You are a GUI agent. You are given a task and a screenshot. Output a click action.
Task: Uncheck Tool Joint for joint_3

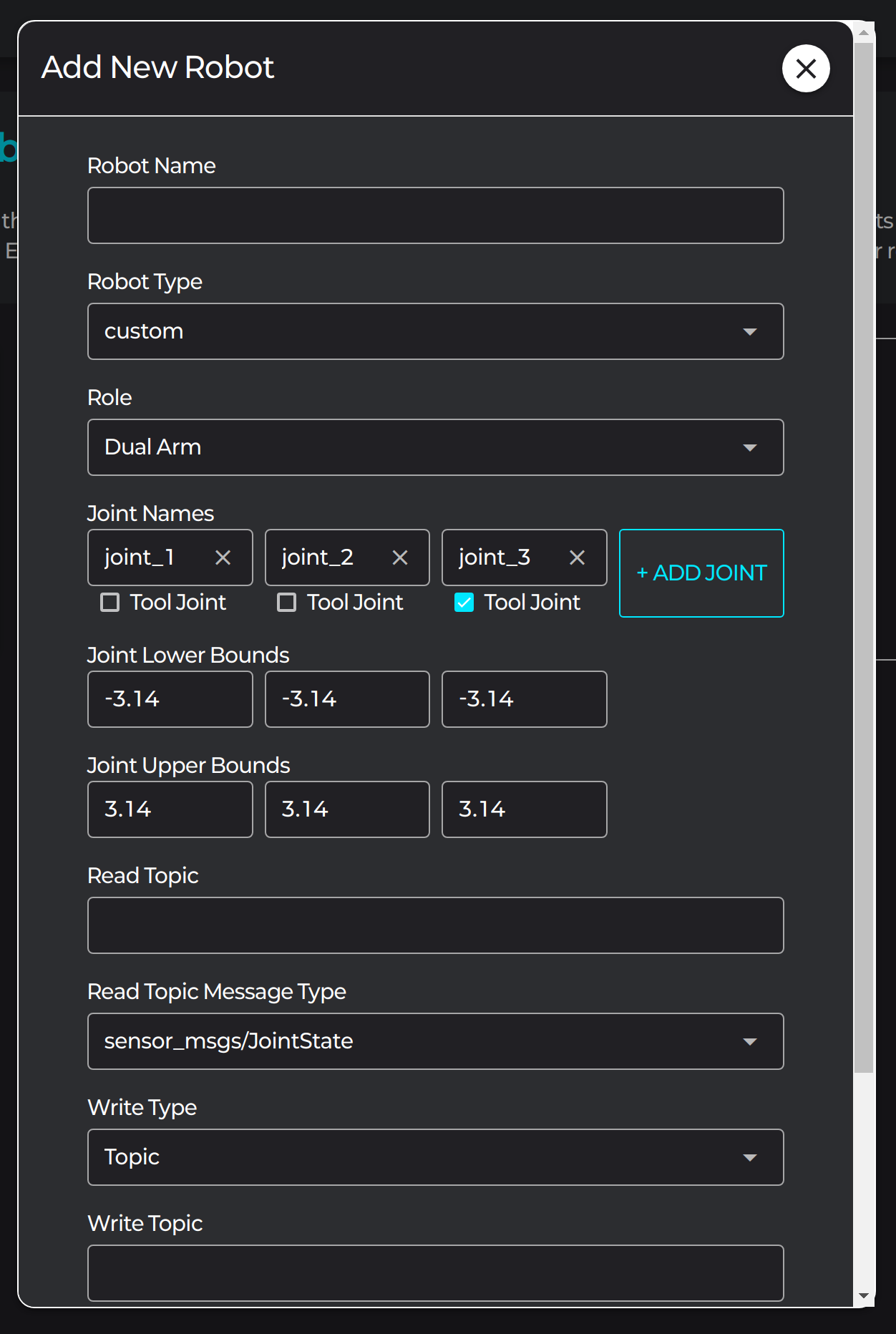464,603
